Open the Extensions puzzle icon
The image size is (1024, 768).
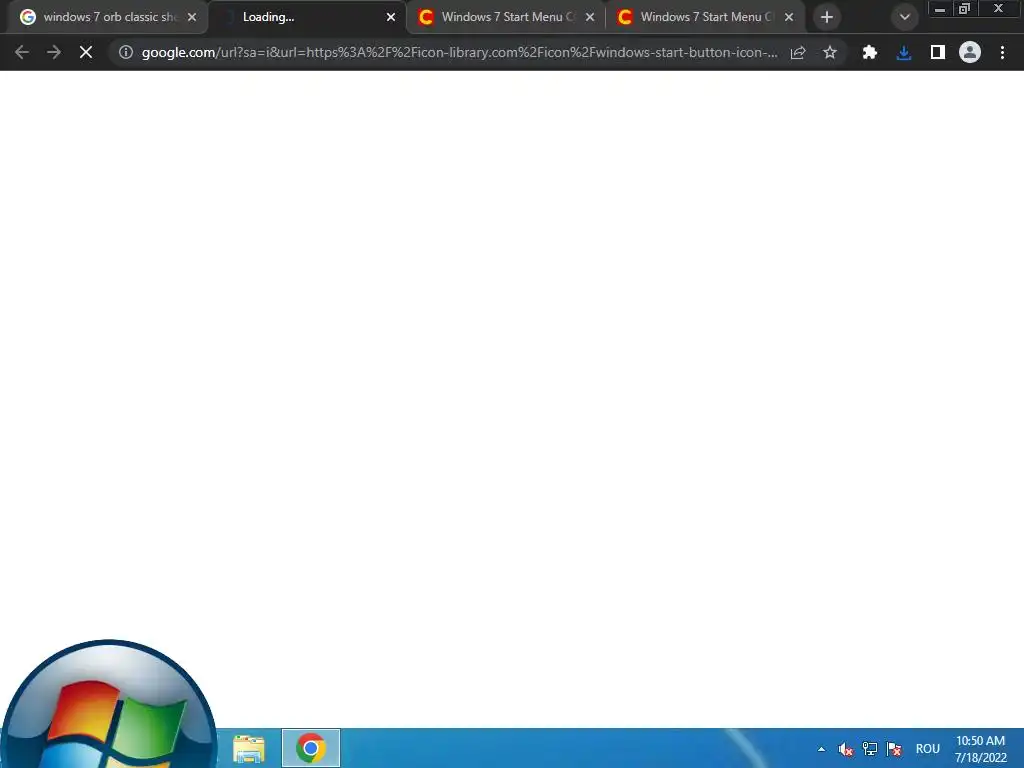click(x=869, y=52)
